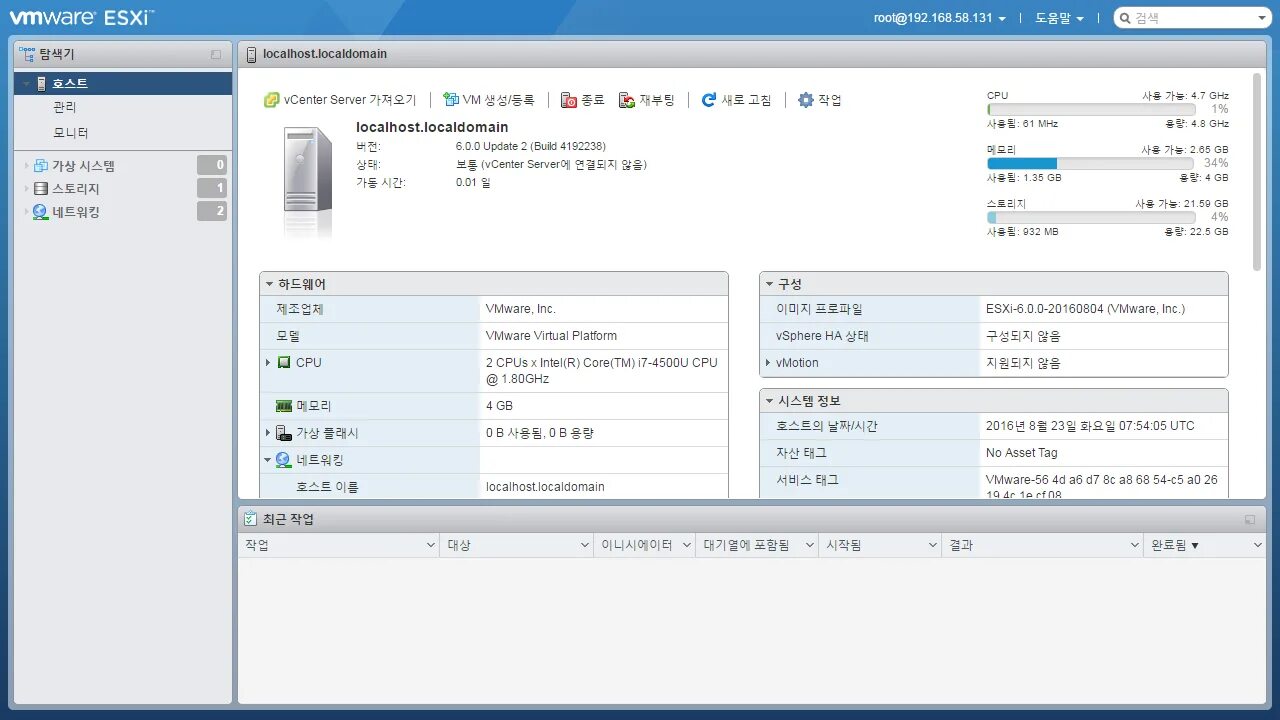Viewport: 1280px width, 720px height.
Task: Click the VM 생성/등록 button
Action: coord(489,100)
